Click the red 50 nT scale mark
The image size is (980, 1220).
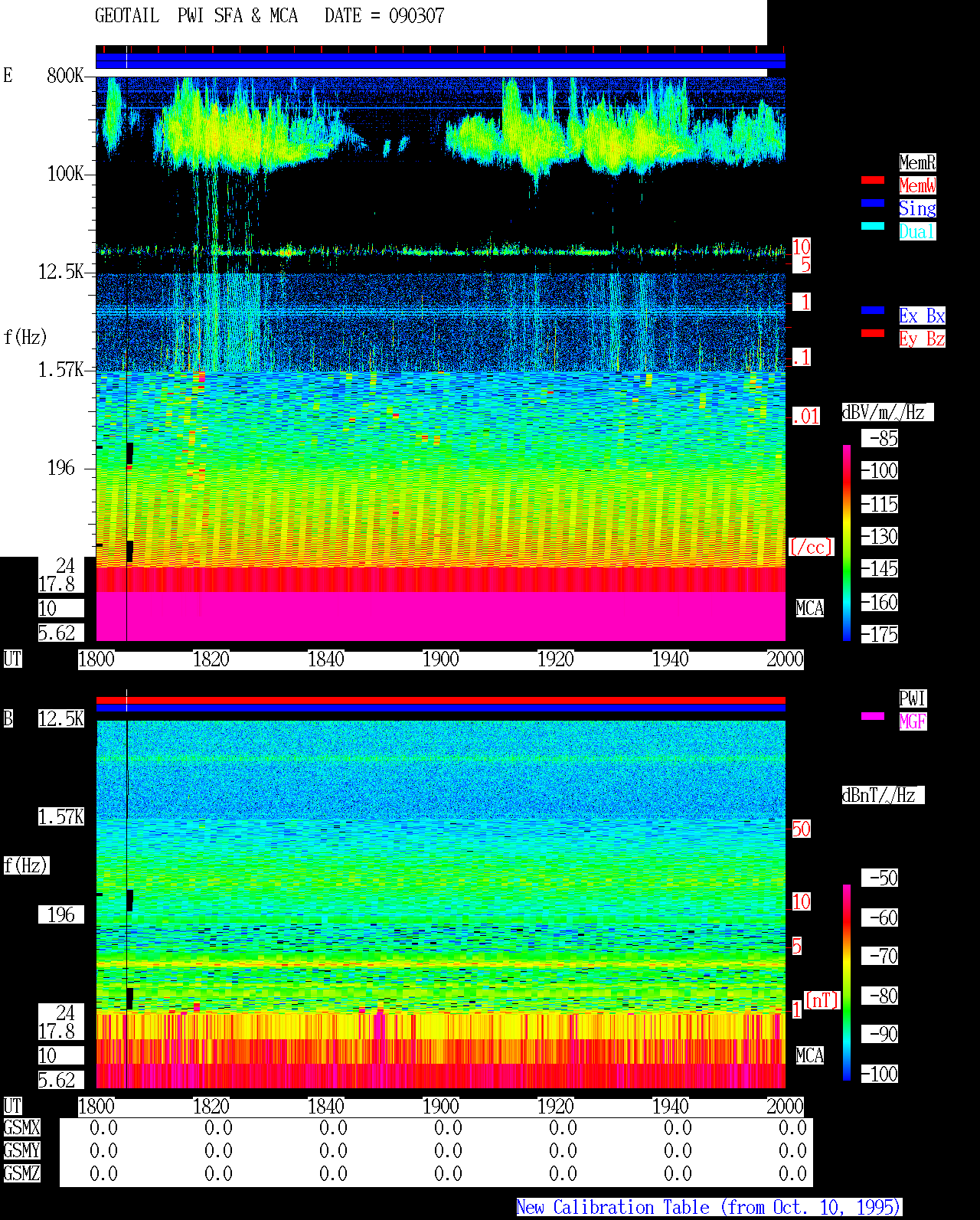(801, 829)
